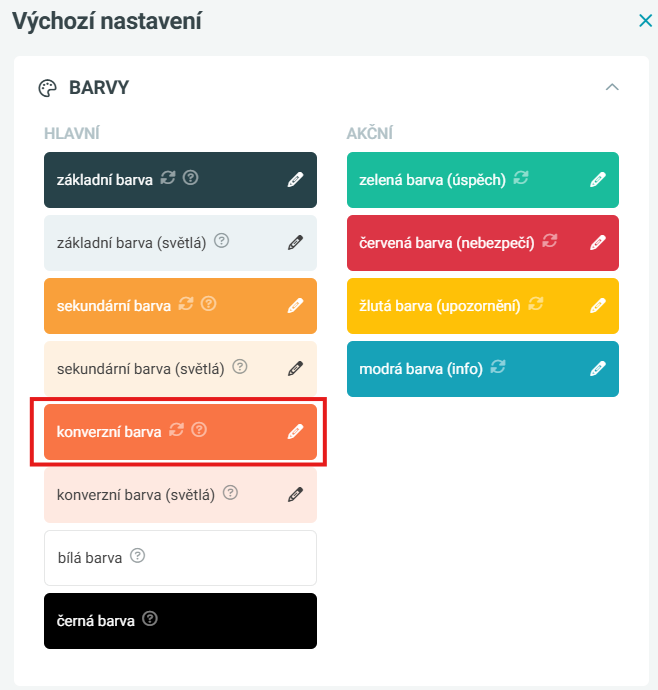658x690 pixels.
Task: Edit základní barva with pencil icon
Action: point(295,180)
